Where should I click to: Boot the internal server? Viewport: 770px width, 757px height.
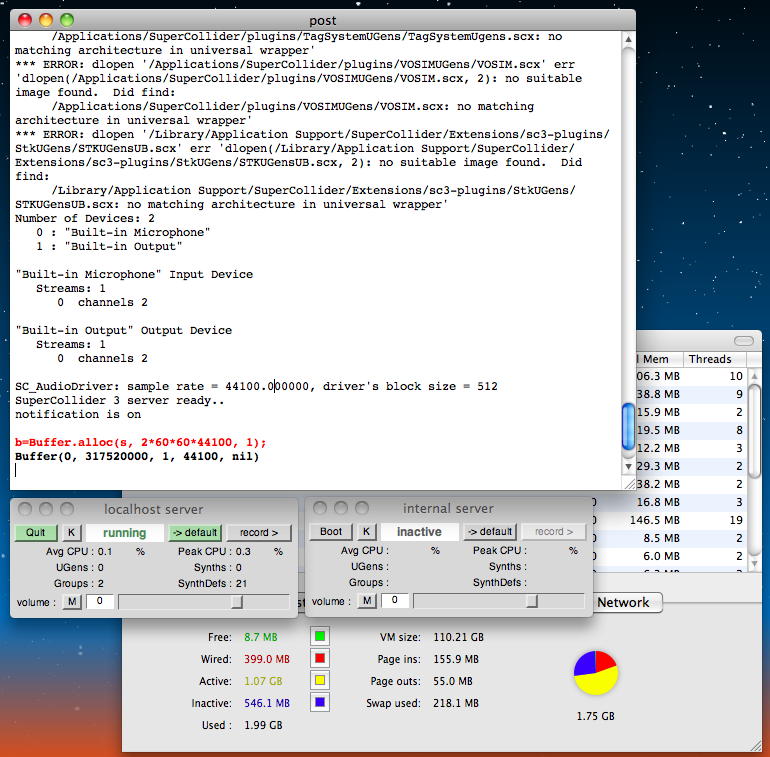[x=330, y=532]
